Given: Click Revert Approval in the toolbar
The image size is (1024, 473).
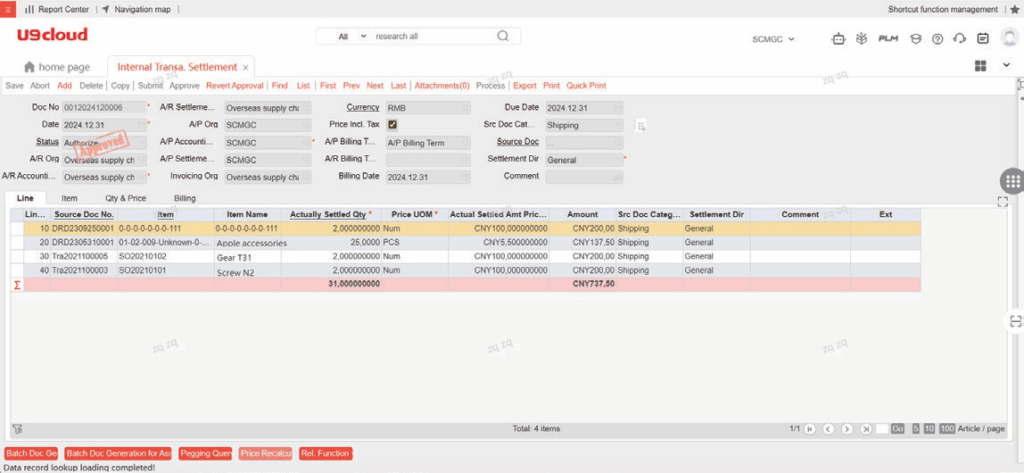Looking at the screenshot, I should 235,86.
